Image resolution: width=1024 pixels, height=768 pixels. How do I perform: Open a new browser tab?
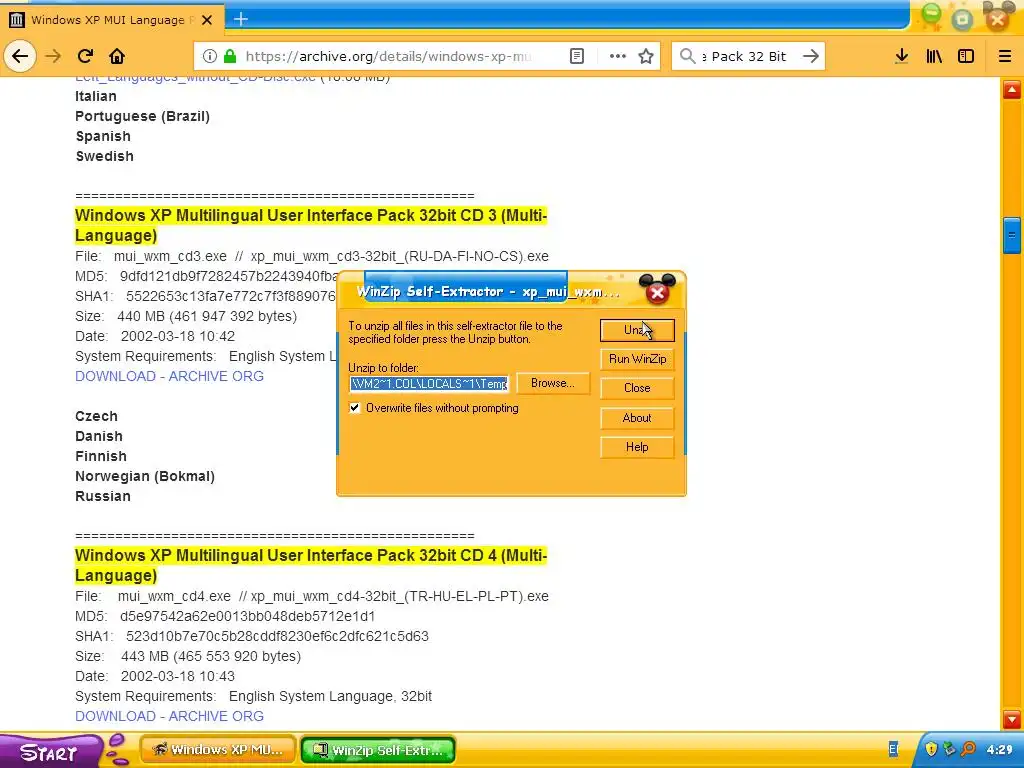(240, 19)
